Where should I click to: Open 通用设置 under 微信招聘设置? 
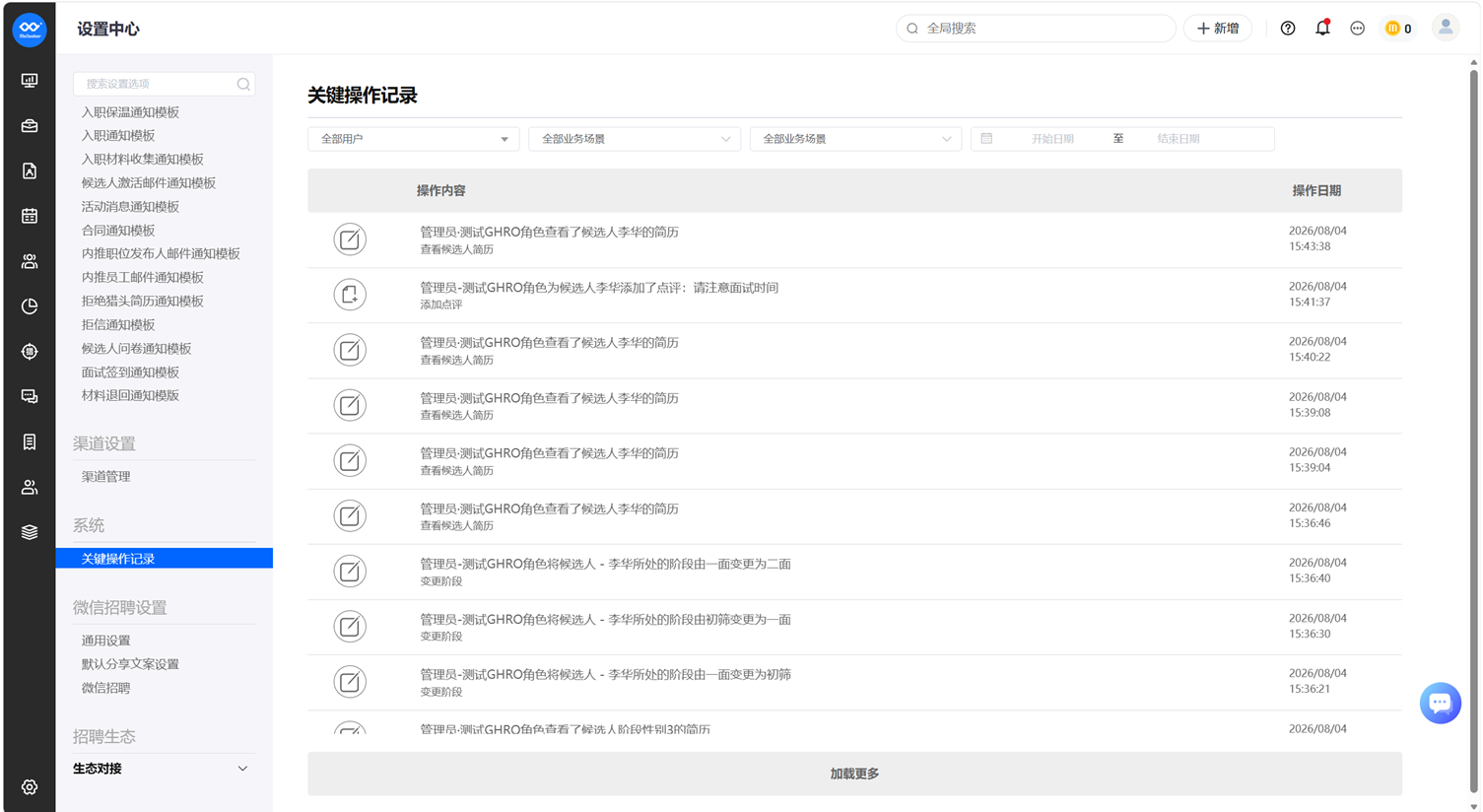tap(105, 641)
